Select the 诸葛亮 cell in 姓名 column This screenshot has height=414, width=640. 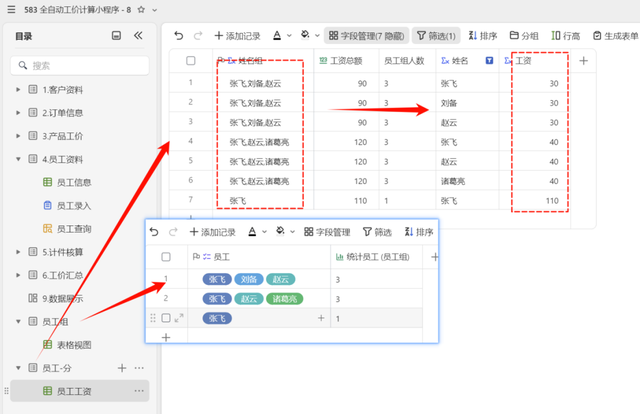click(x=467, y=181)
